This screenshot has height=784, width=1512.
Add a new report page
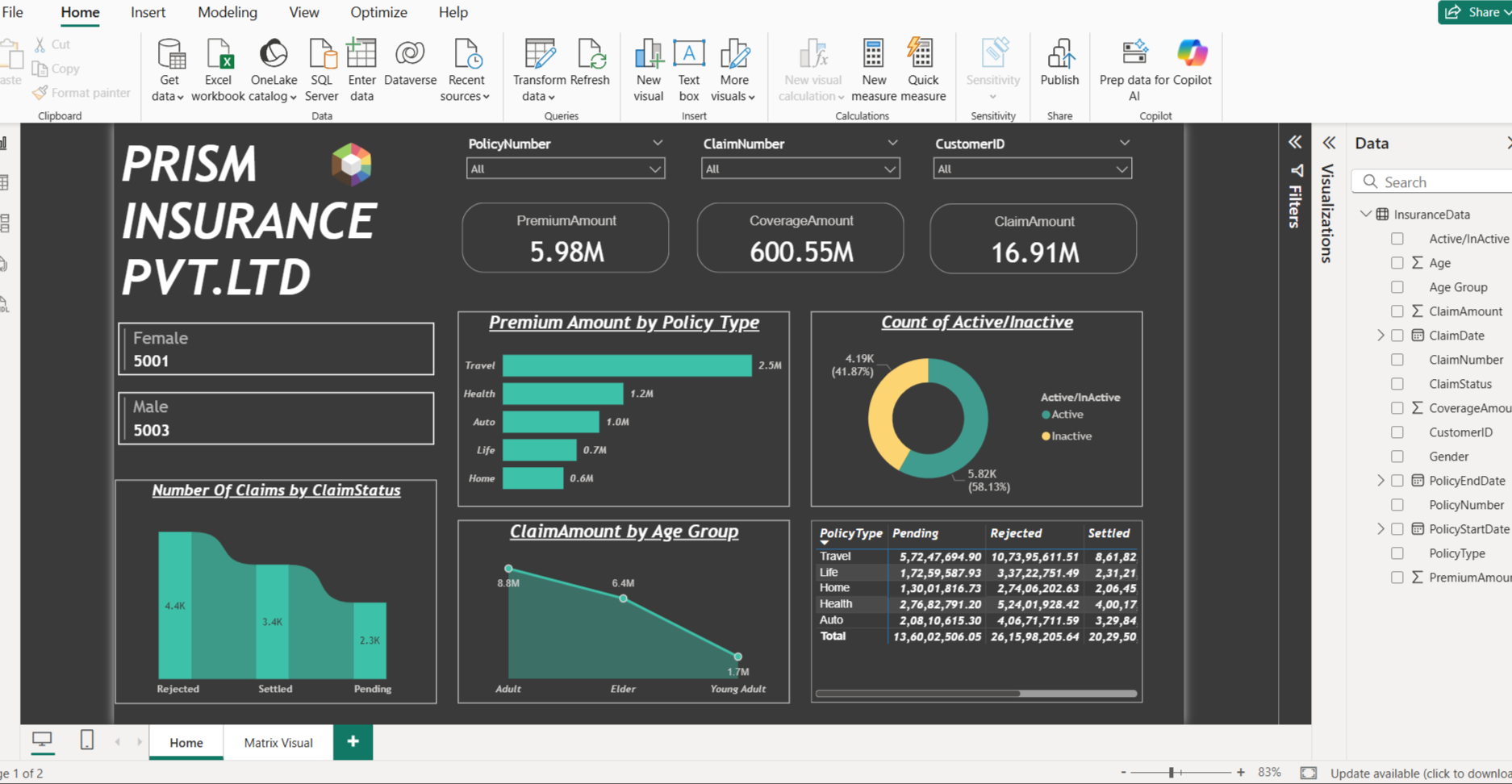pyautogui.click(x=353, y=741)
